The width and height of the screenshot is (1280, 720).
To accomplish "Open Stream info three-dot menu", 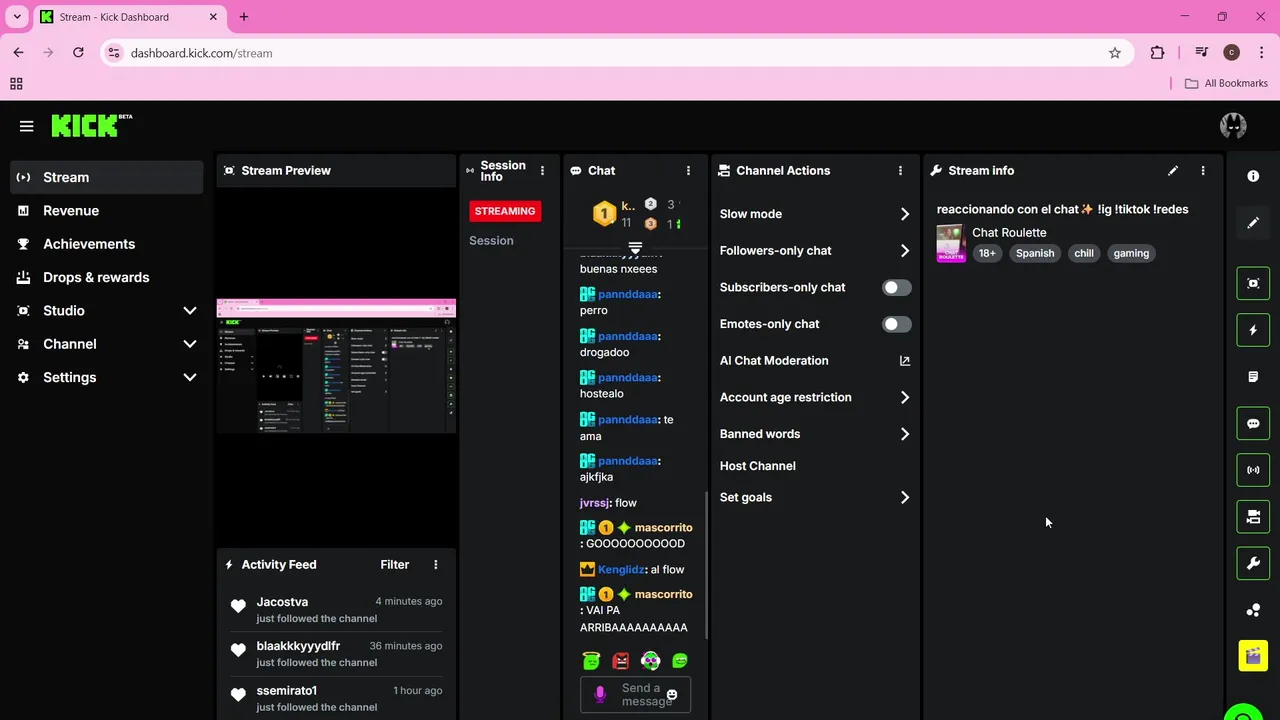I will coord(1203,171).
